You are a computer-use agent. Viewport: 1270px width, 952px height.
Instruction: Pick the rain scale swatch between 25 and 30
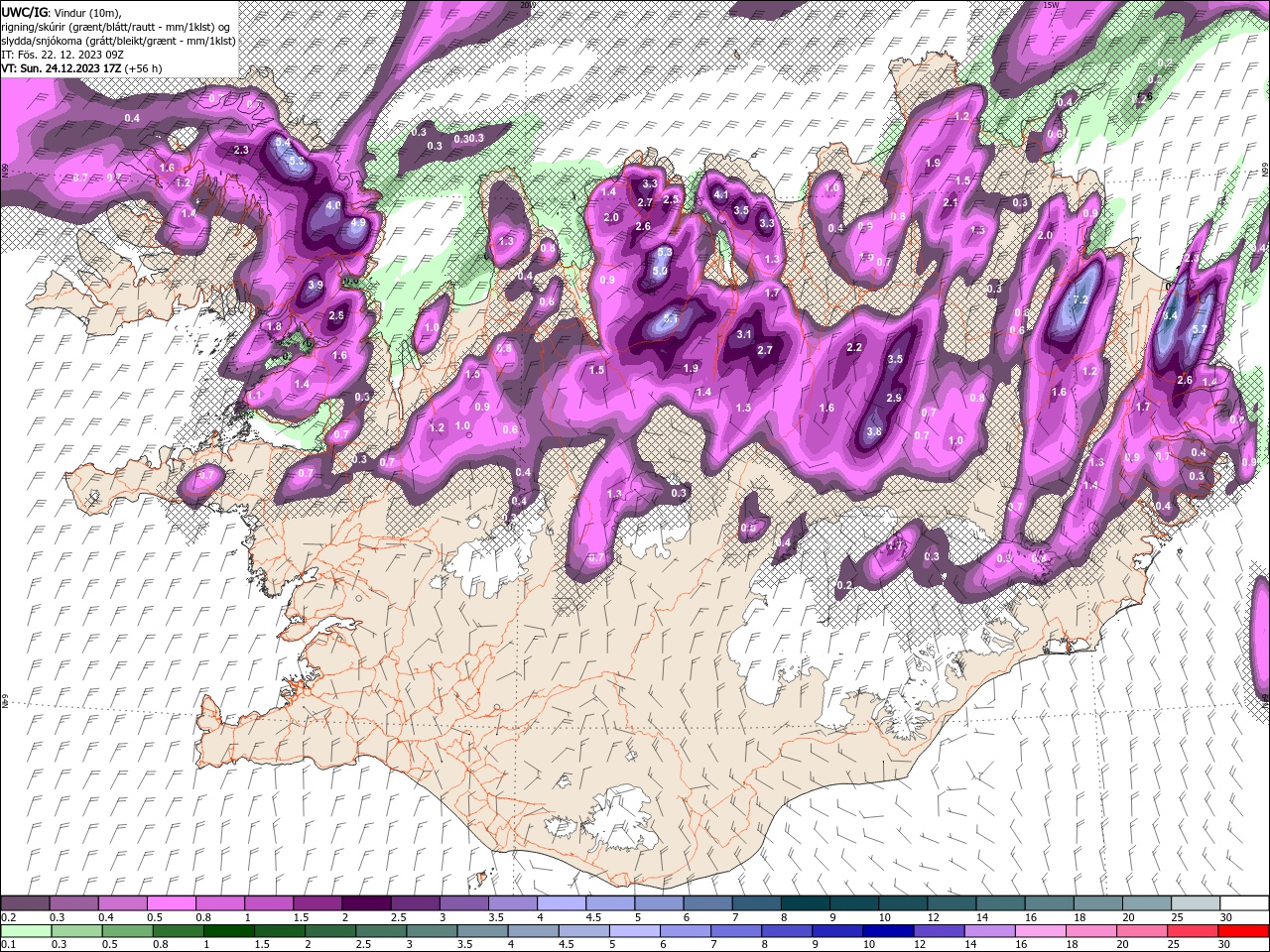[1191, 931]
